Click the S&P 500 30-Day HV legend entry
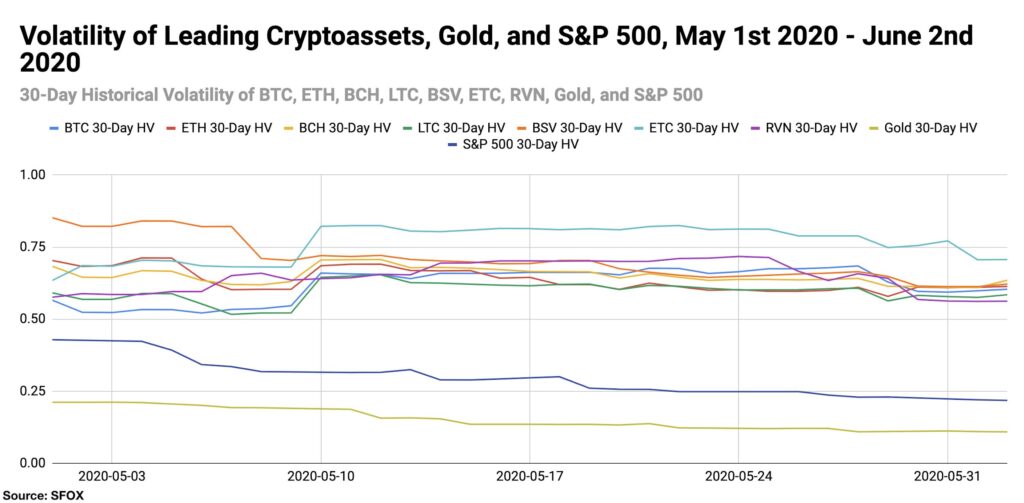The height and width of the screenshot is (503, 1024). coord(511,145)
